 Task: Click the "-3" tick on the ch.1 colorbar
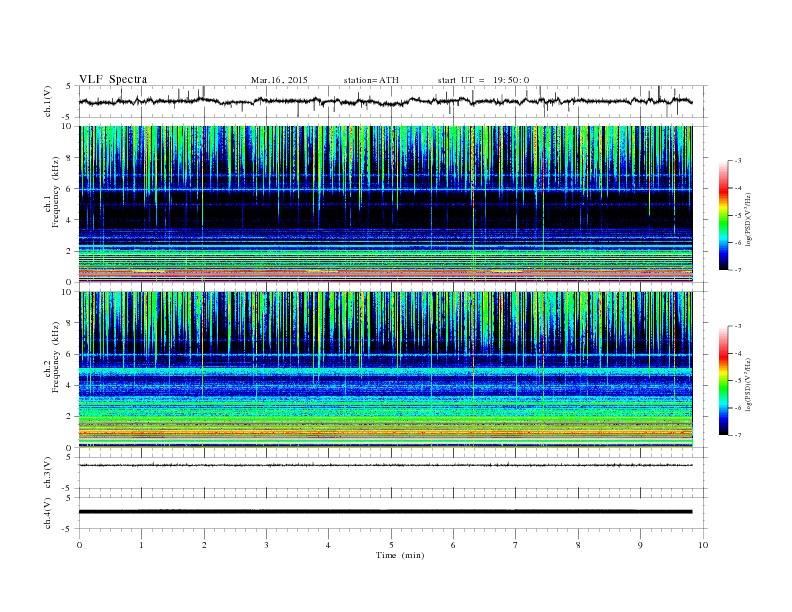(737, 161)
